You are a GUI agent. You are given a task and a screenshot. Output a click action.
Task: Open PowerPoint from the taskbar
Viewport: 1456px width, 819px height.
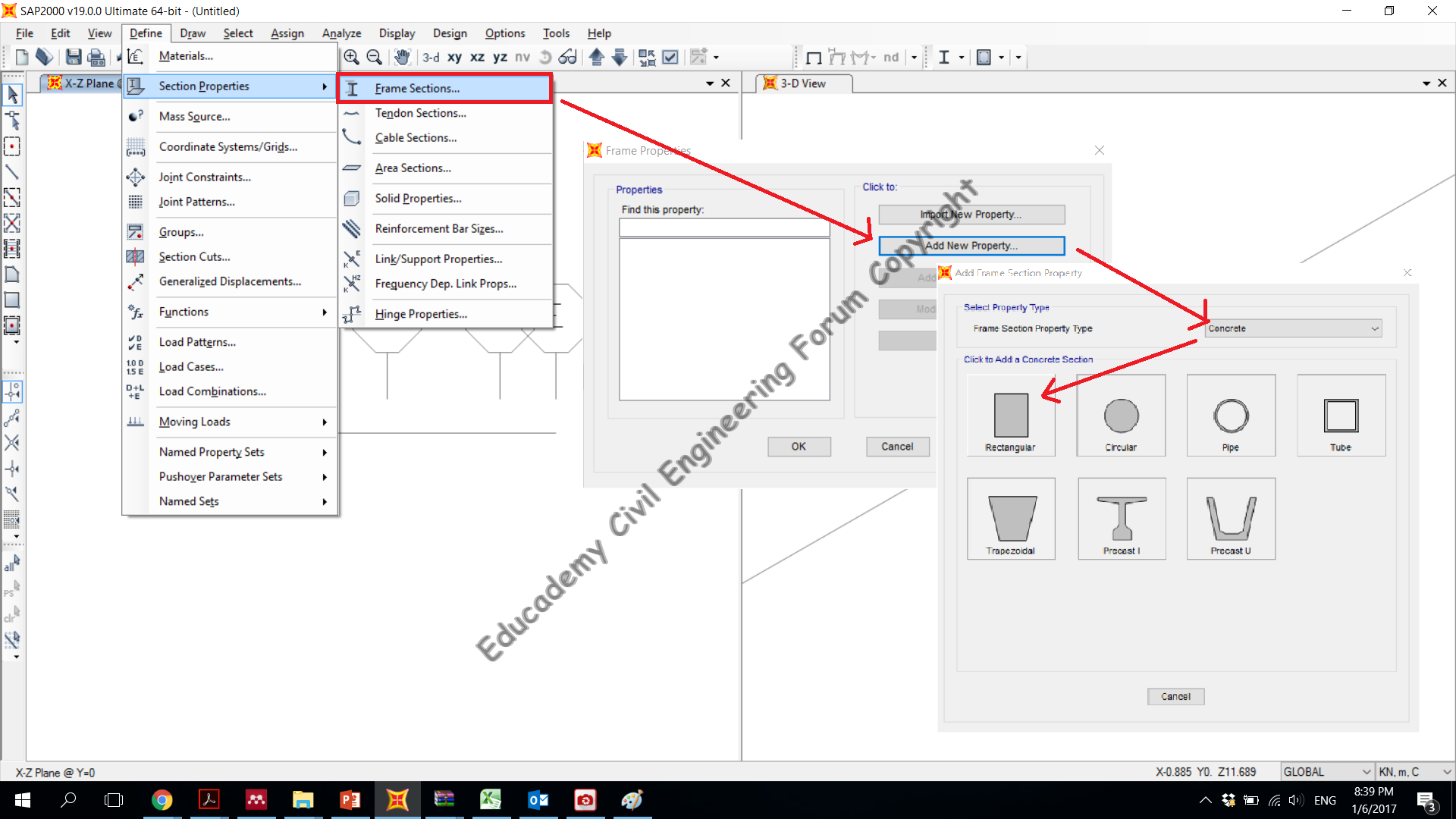pyautogui.click(x=350, y=800)
